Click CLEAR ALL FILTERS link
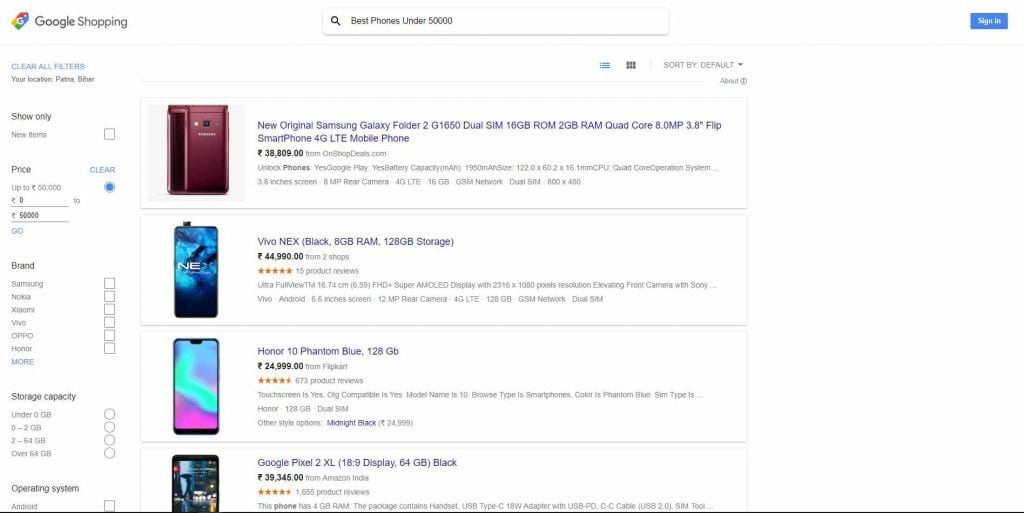The image size is (1024, 513). point(48,67)
